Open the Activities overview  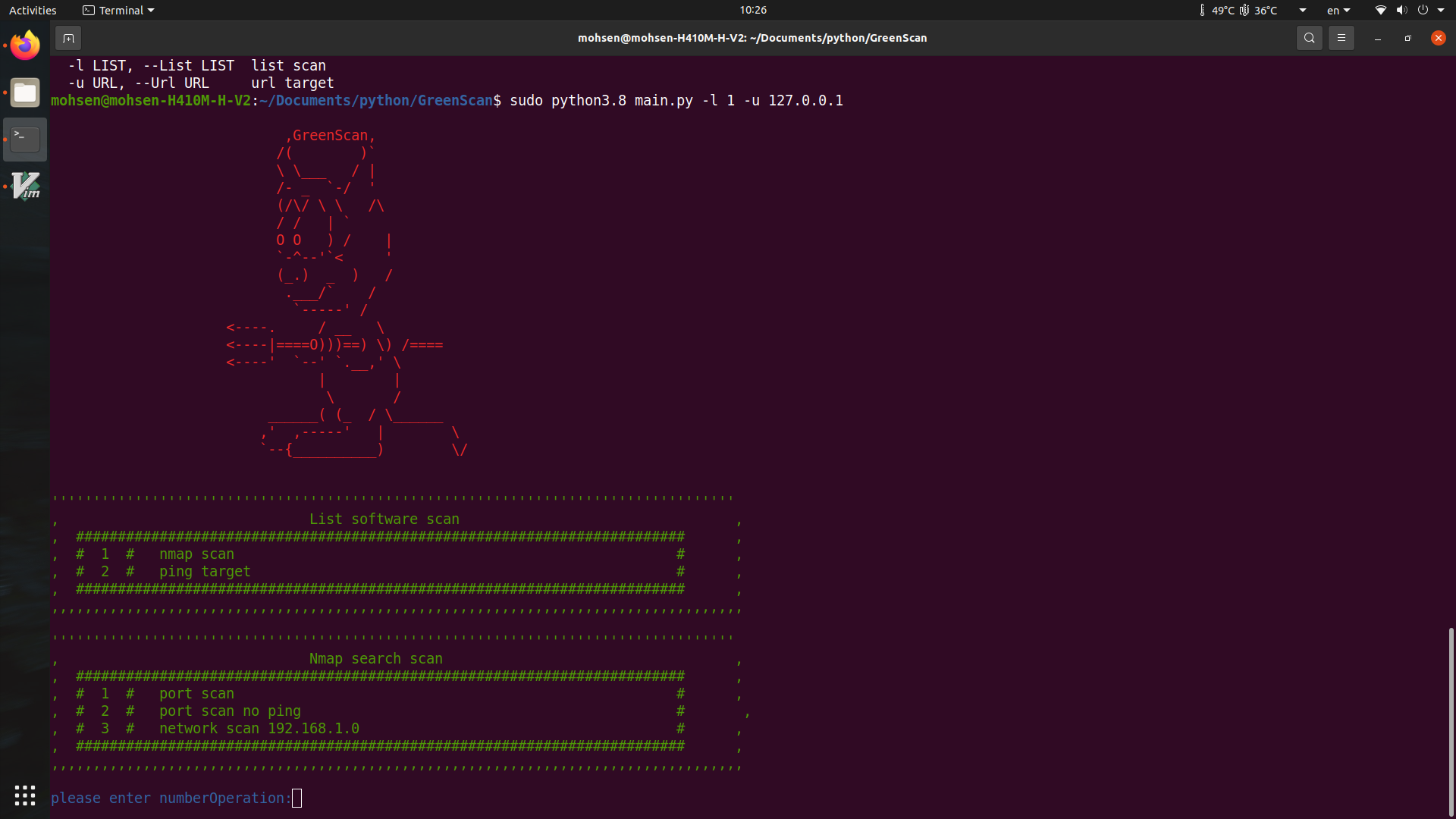(x=33, y=11)
